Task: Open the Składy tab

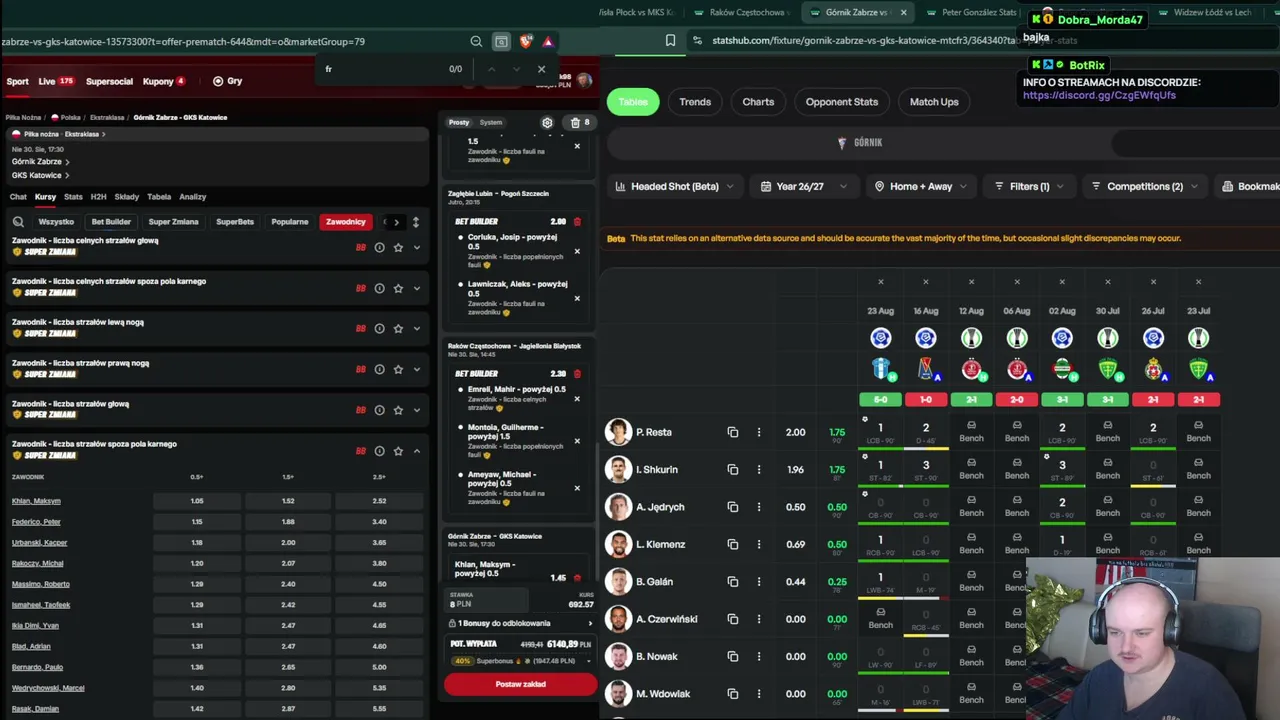Action: 127,197
